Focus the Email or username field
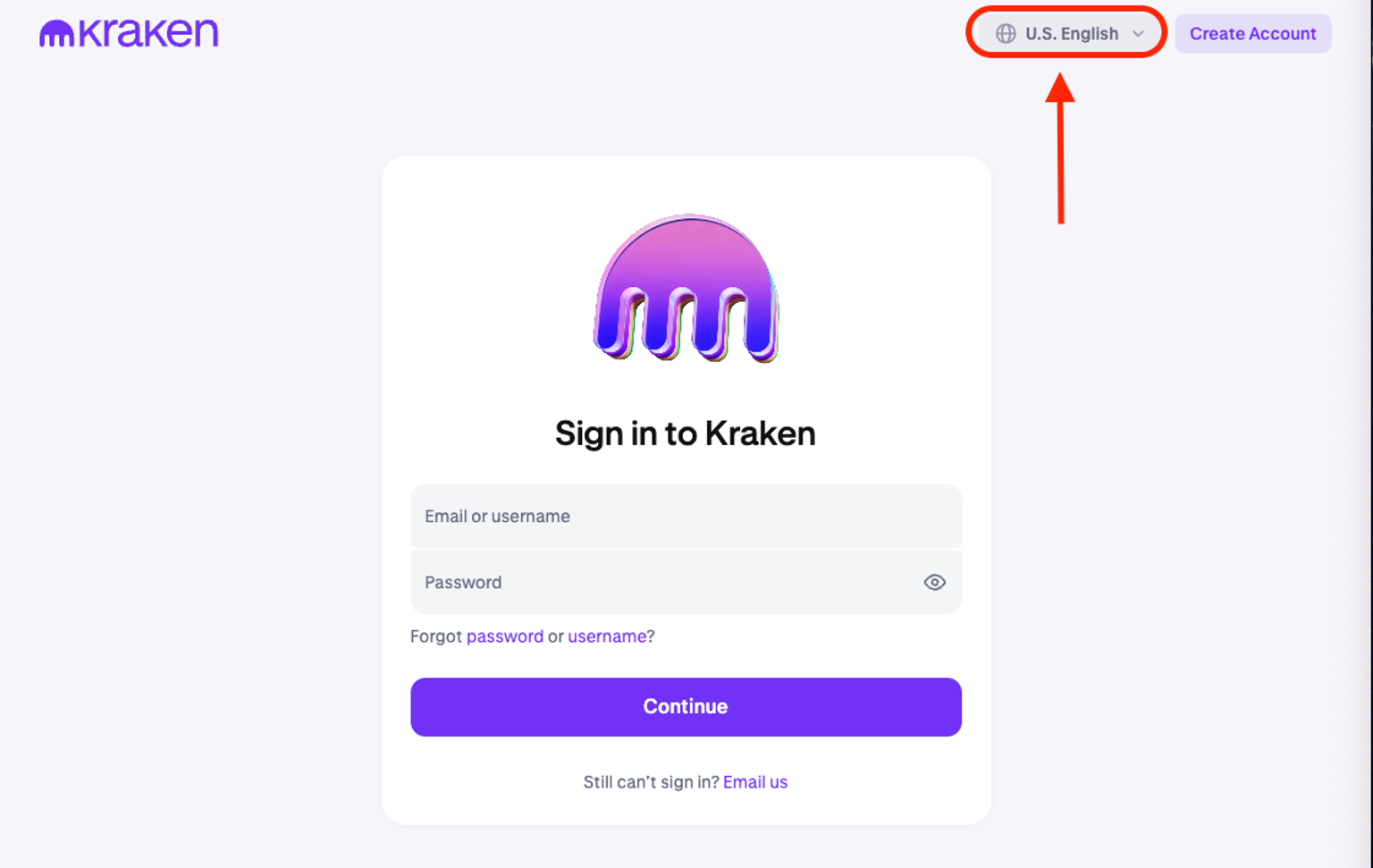This screenshot has height=868, width=1373. (x=686, y=517)
